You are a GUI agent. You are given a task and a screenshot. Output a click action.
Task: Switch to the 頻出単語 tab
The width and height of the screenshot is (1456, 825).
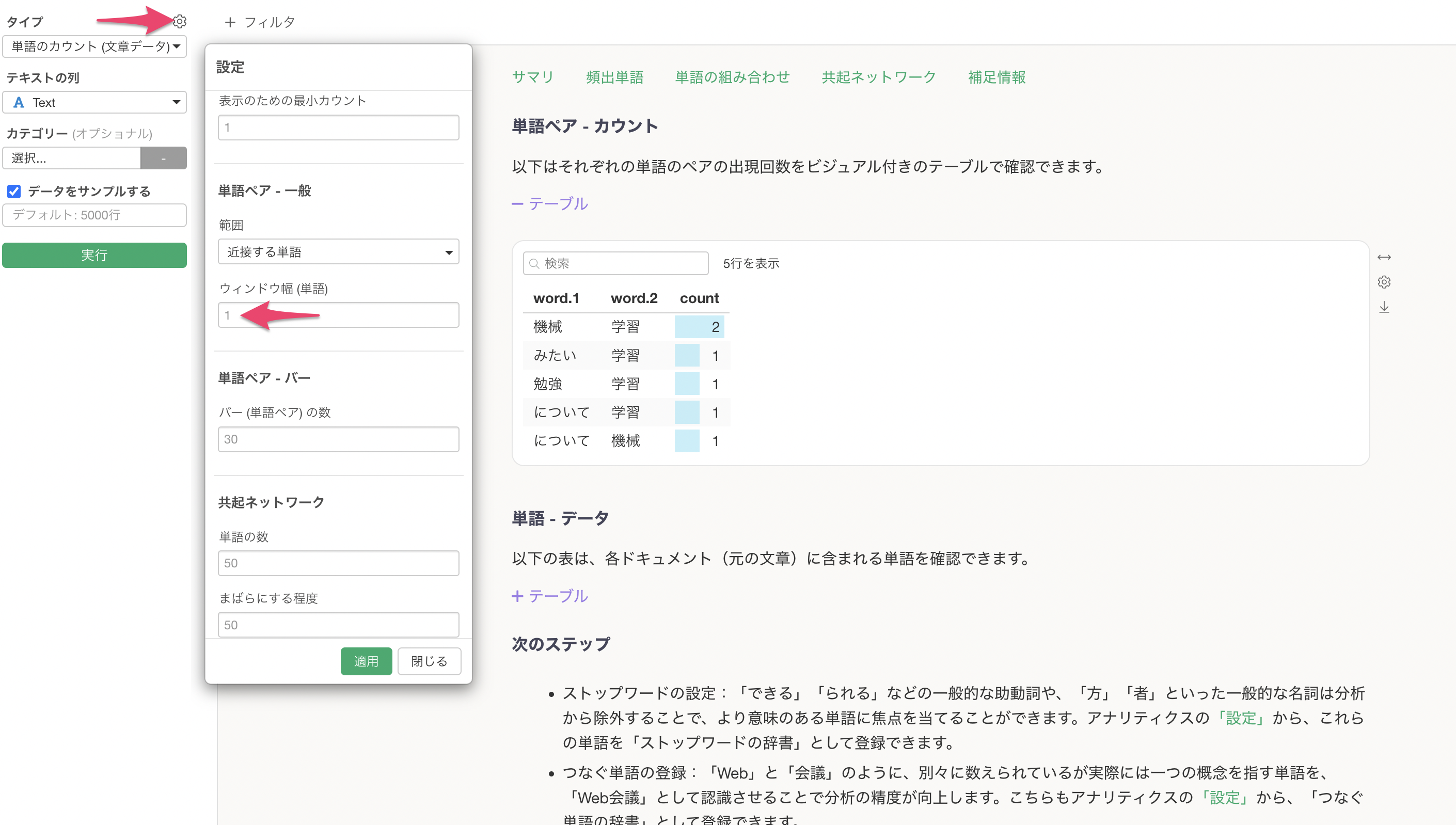click(615, 77)
